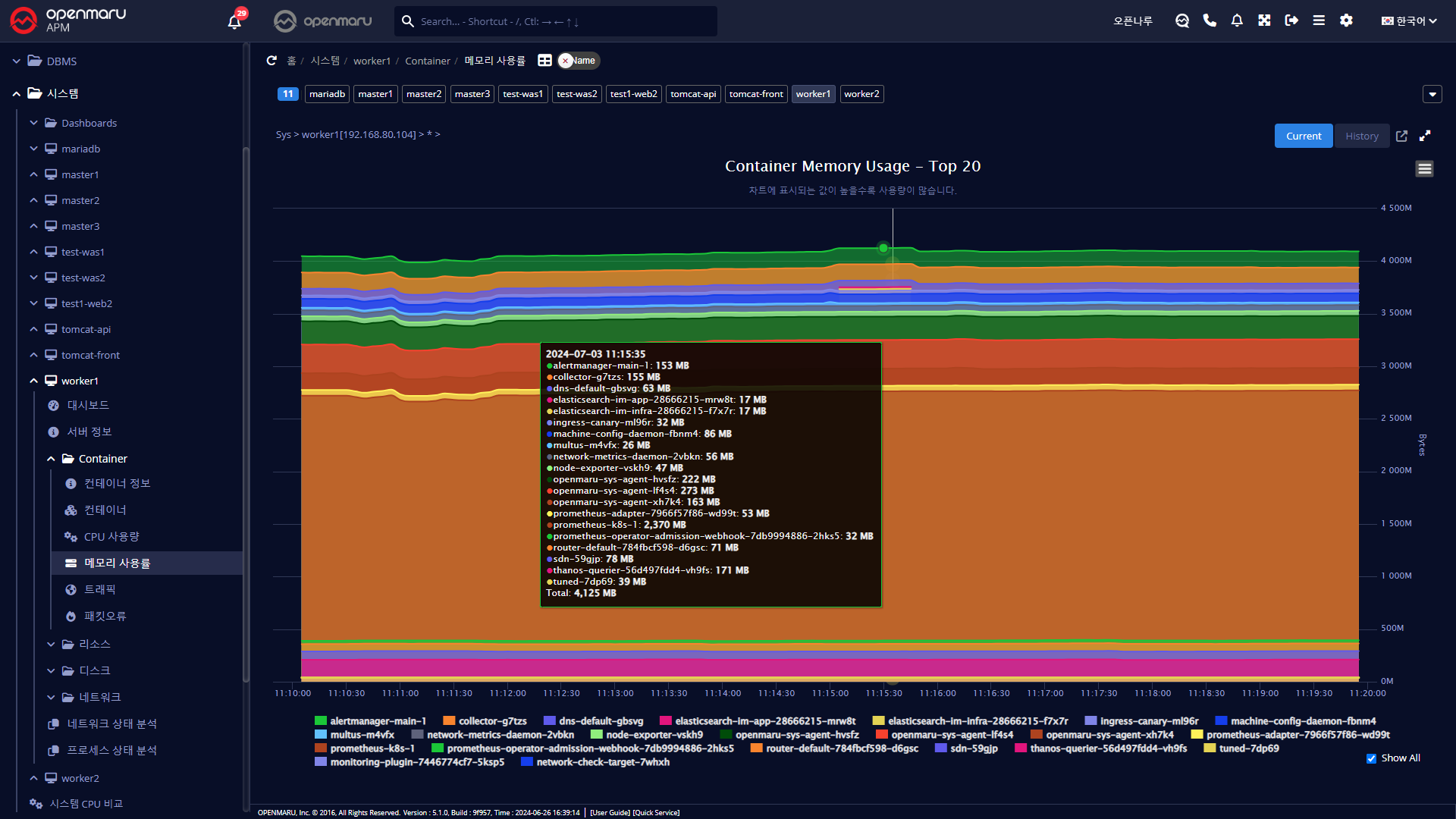The image size is (1456, 819).
Task: Click the logout arrow icon in toolbar
Action: click(x=1291, y=20)
